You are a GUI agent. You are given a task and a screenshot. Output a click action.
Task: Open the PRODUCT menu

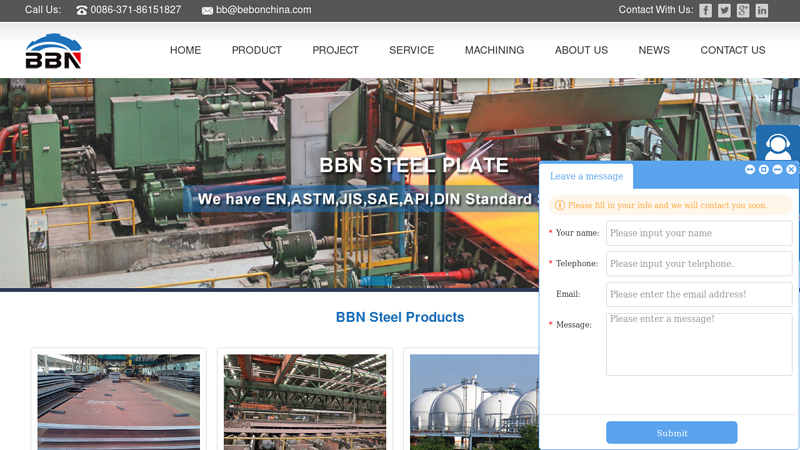click(x=257, y=50)
